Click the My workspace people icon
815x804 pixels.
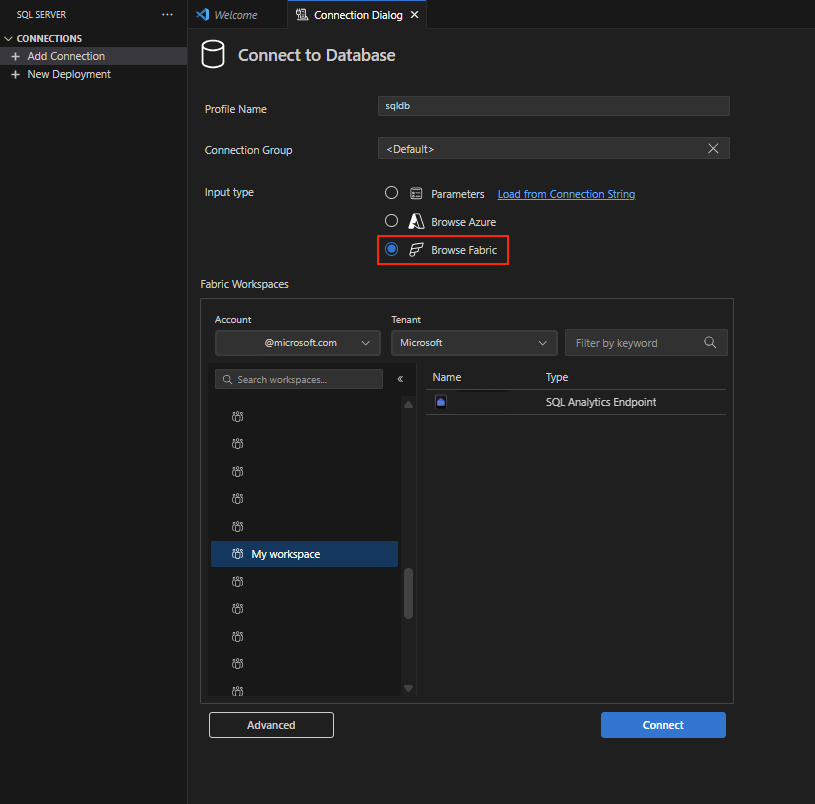[238, 554]
